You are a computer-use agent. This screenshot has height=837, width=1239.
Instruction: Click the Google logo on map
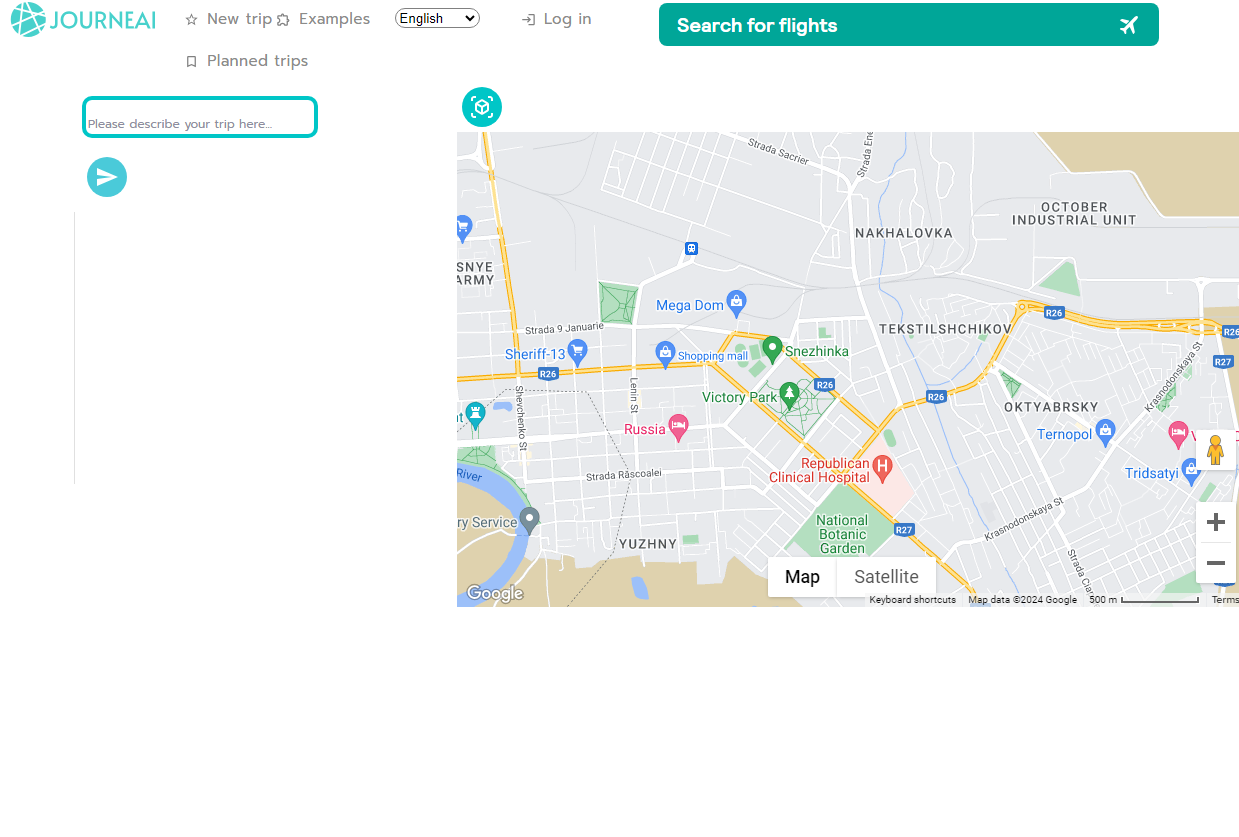(495, 594)
